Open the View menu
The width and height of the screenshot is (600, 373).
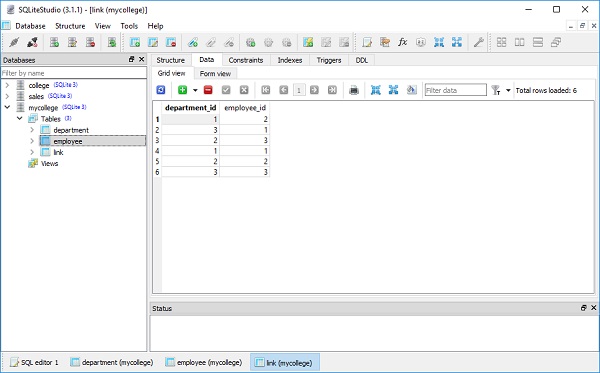[103, 26]
